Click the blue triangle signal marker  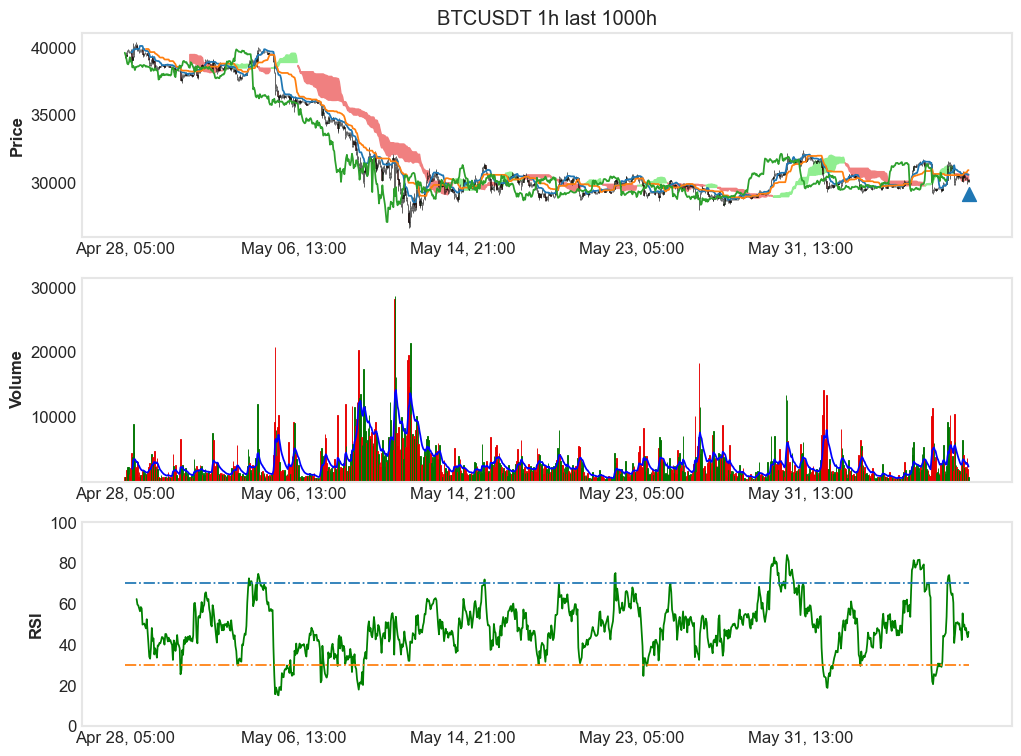point(967,193)
